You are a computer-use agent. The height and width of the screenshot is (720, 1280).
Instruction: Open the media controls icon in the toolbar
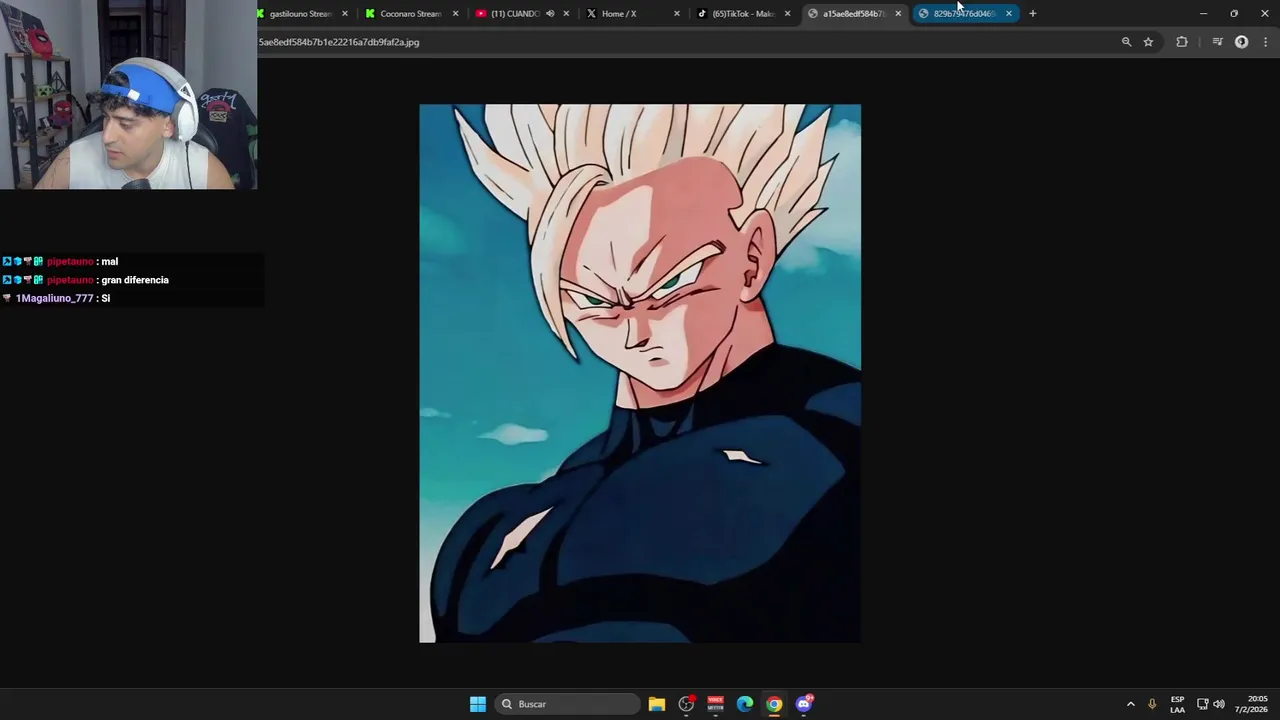tap(1217, 42)
